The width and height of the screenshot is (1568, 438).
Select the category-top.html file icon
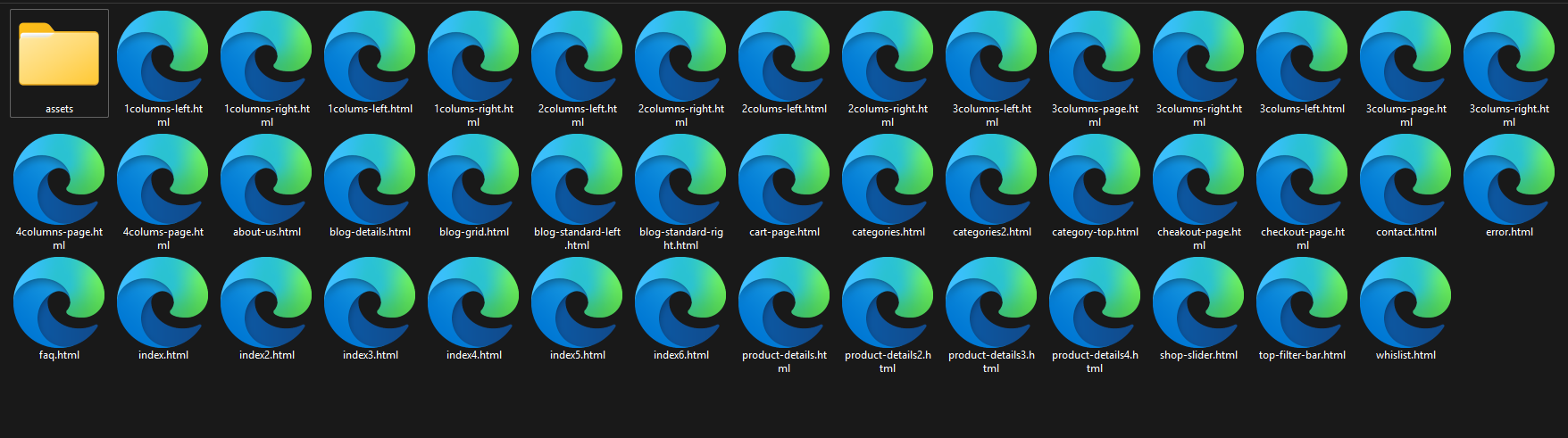(1095, 179)
